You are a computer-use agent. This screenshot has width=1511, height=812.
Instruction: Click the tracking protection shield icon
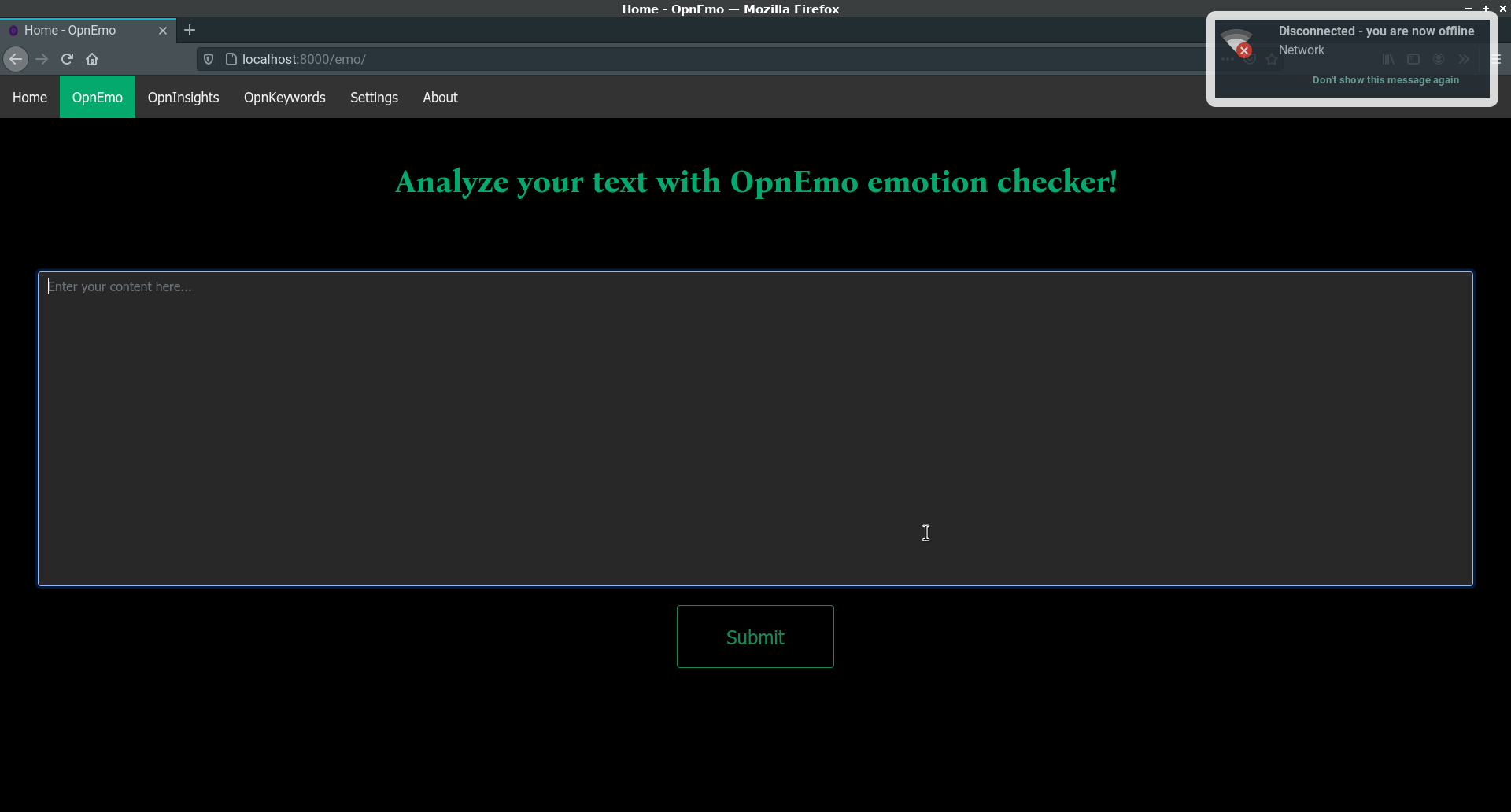[208, 59]
